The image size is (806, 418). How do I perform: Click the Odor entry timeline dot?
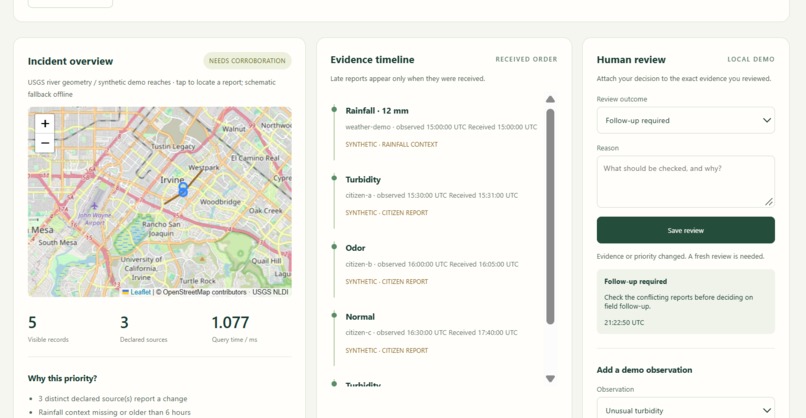[334, 246]
